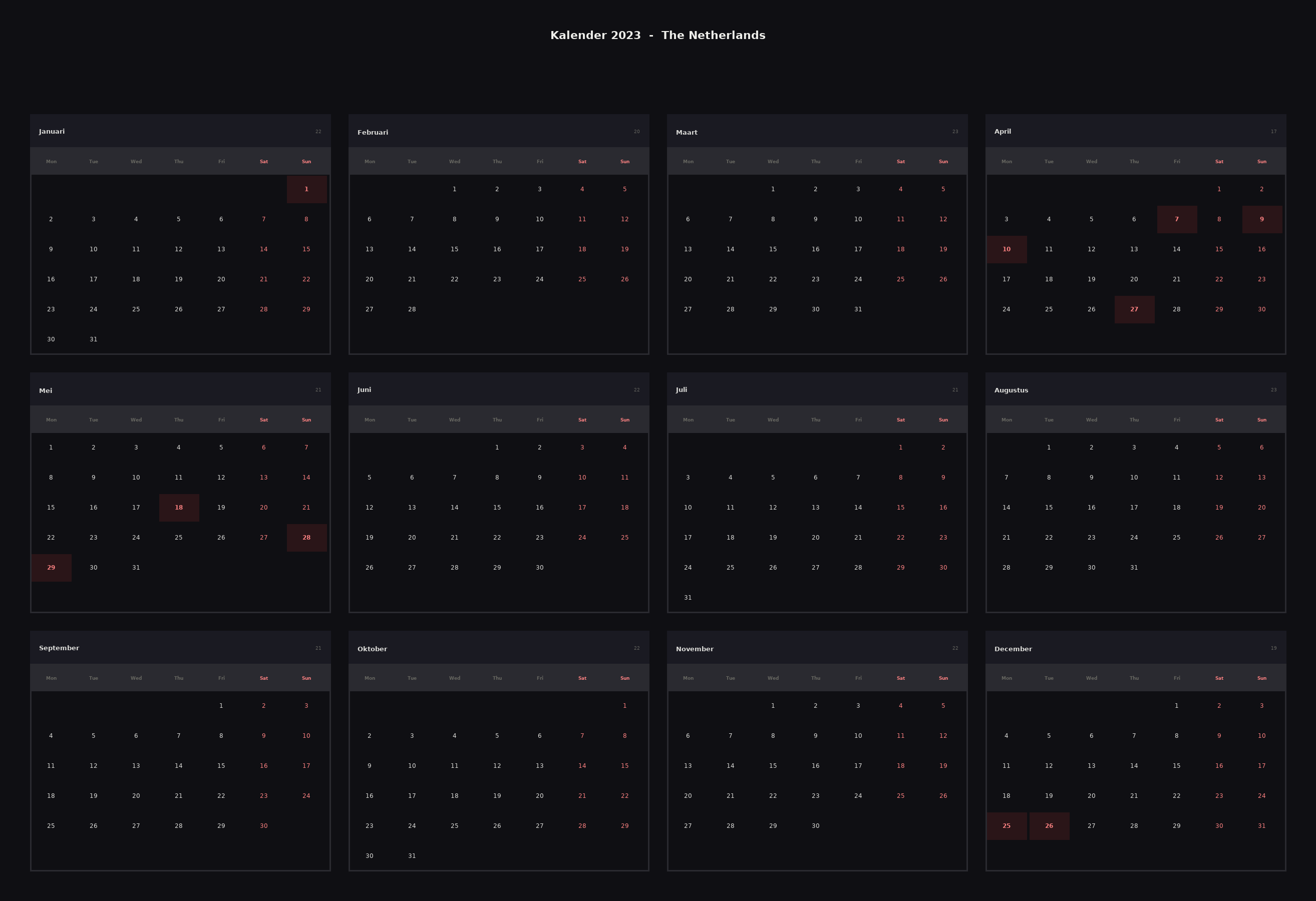Select September 30 Saturday
Image resolution: width=1316 pixels, height=901 pixels.
click(x=264, y=826)
